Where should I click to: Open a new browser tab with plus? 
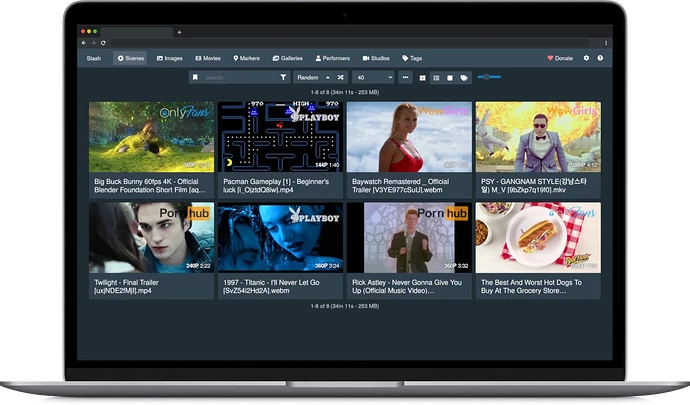pos(179,32)
